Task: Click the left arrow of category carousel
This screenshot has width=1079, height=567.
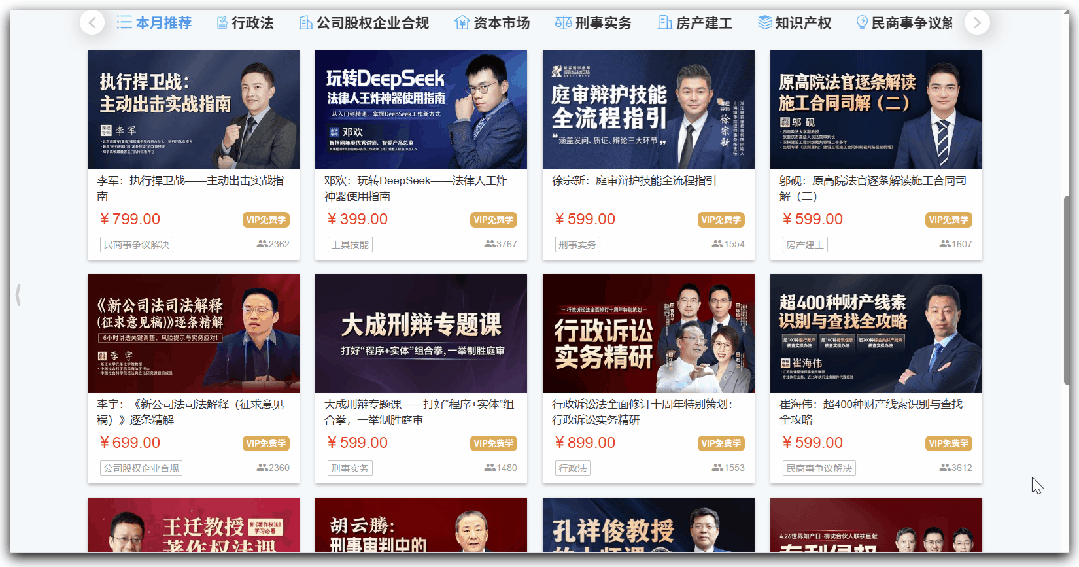Action: point(92,23)
